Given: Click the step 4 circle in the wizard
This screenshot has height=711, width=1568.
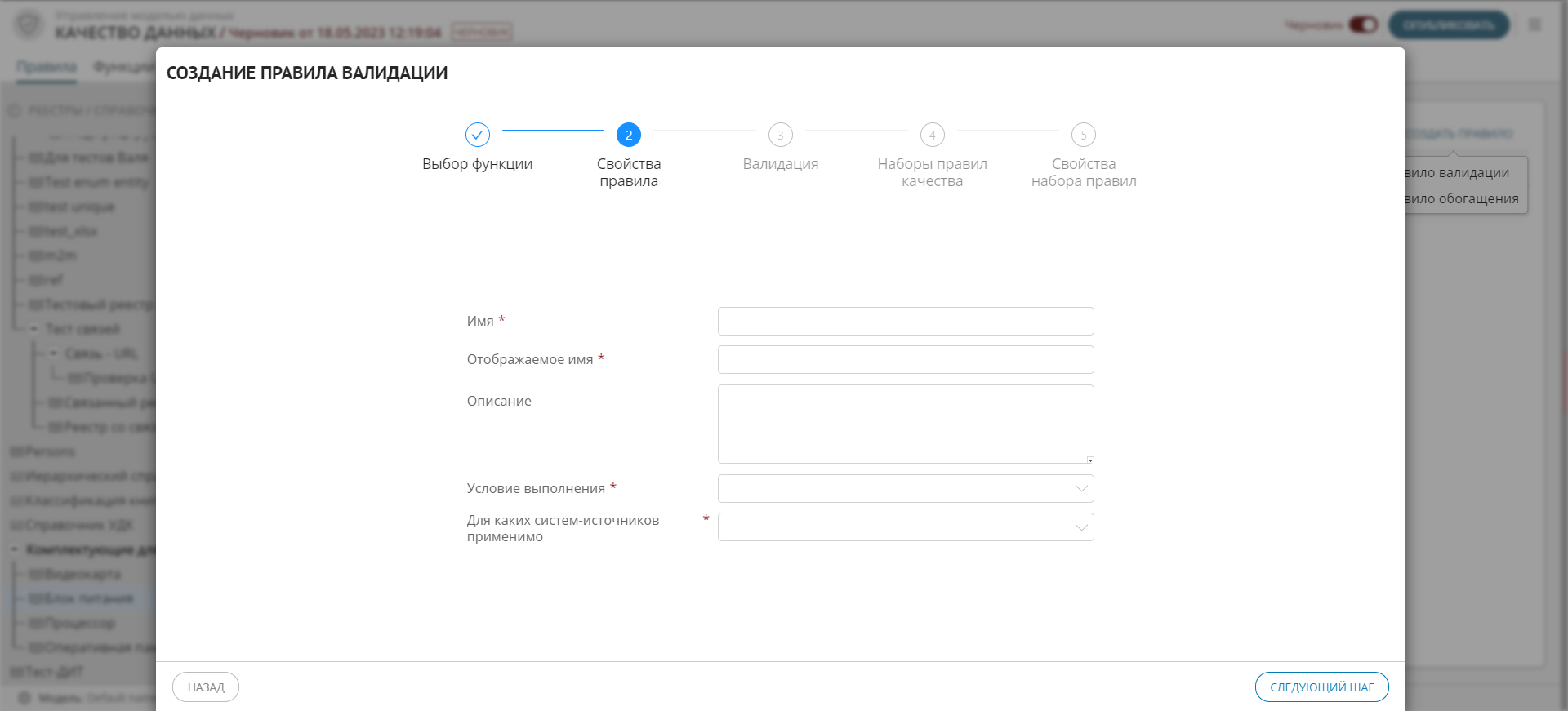Looking at the screenshot, I should pyautogui.click(x=932, y=135).
